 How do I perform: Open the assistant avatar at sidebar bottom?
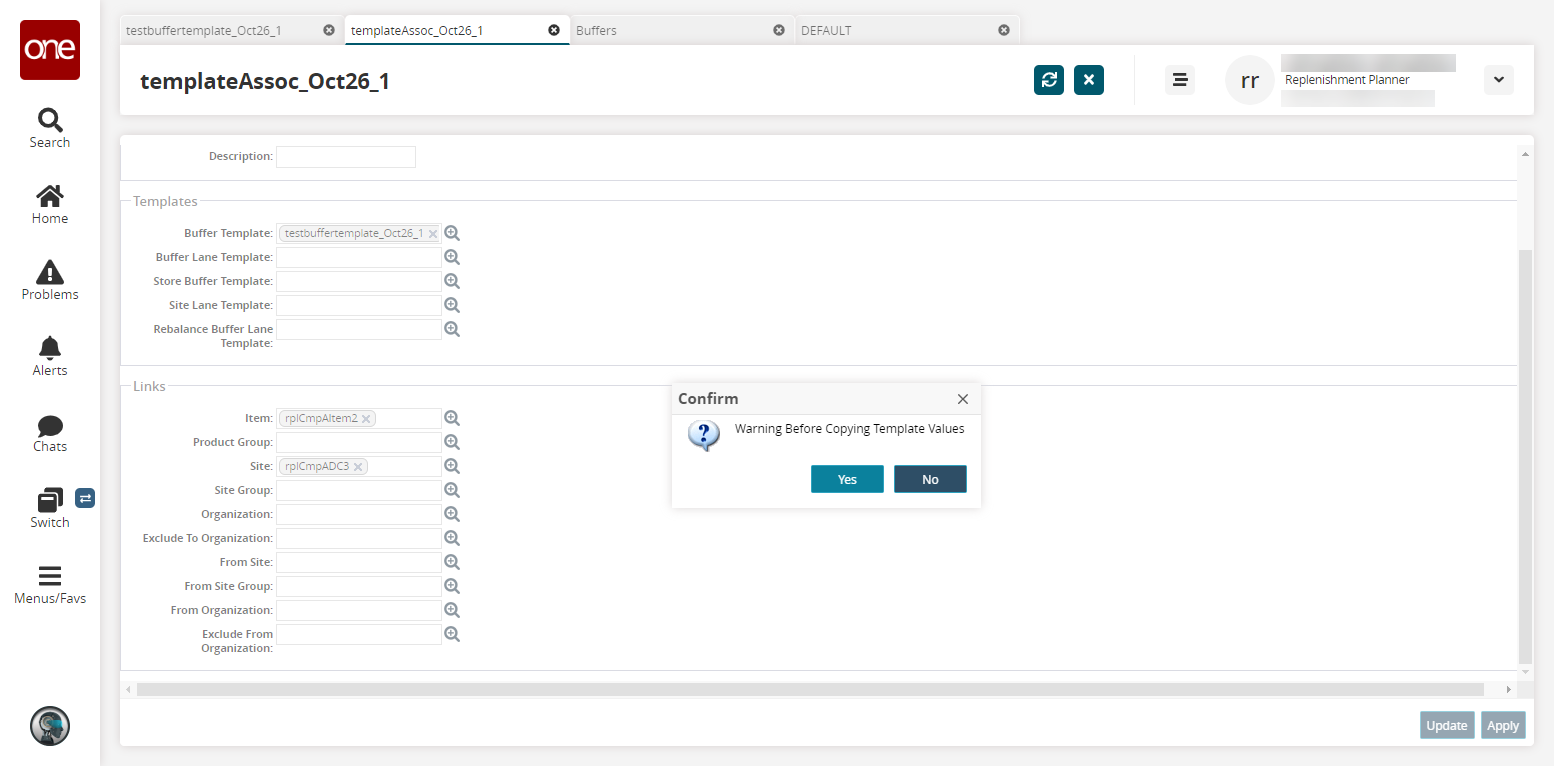[x=50, y=726]
